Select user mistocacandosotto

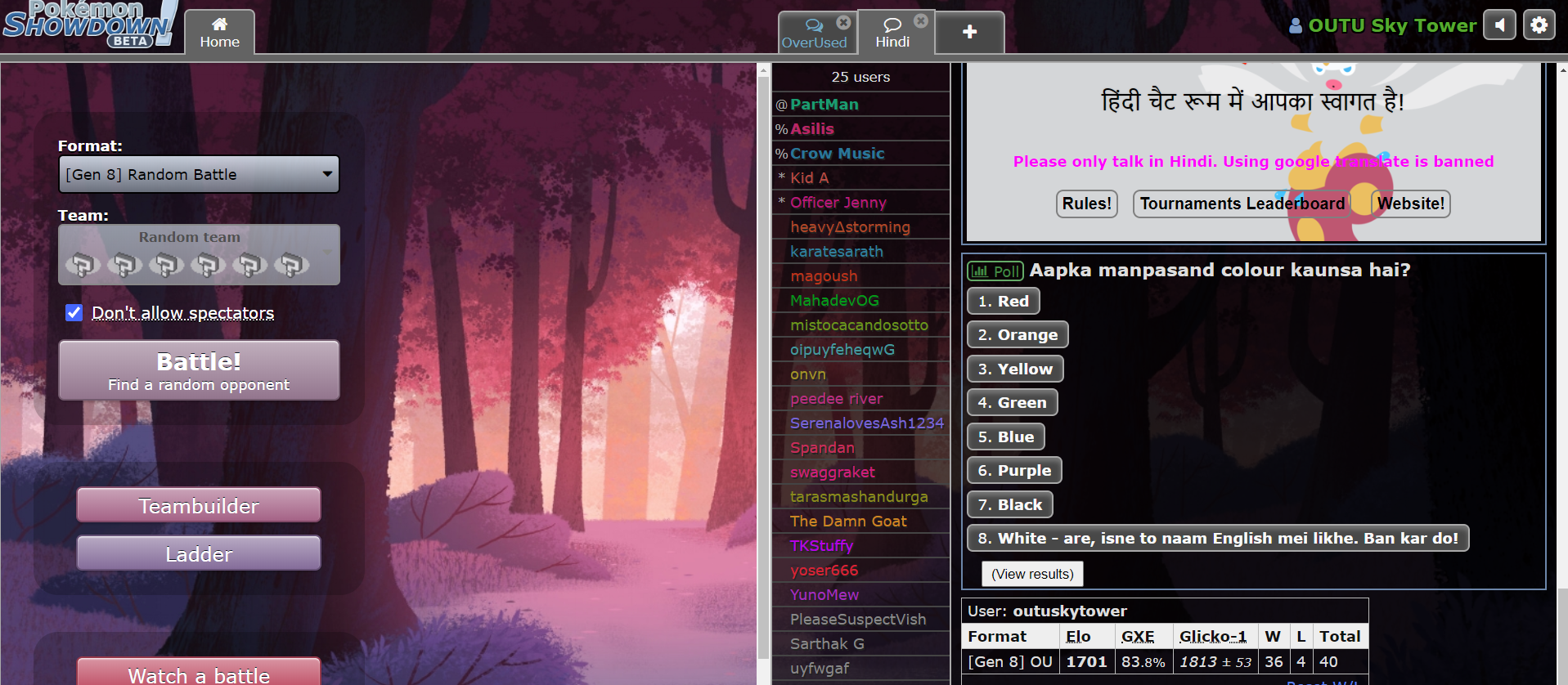pos(860,325)
